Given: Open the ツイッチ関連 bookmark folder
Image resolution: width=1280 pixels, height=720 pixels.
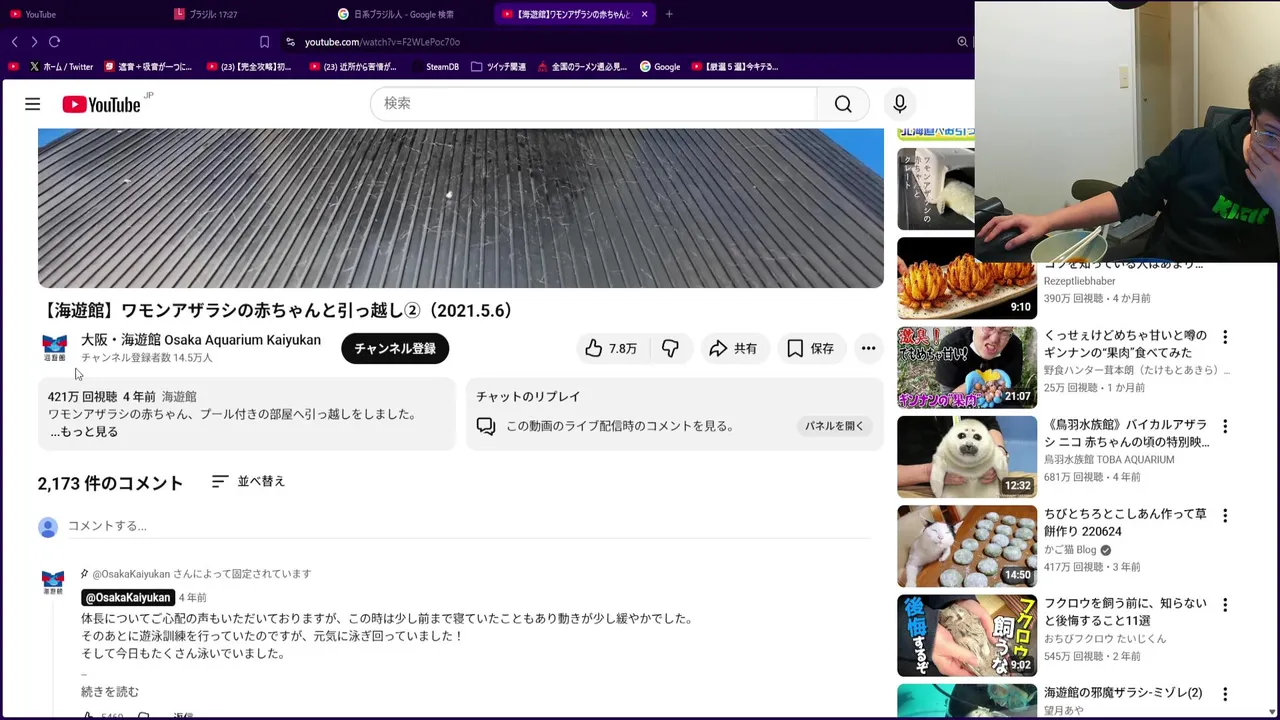Looking at the screenshot, I should [x=498, y=67].
